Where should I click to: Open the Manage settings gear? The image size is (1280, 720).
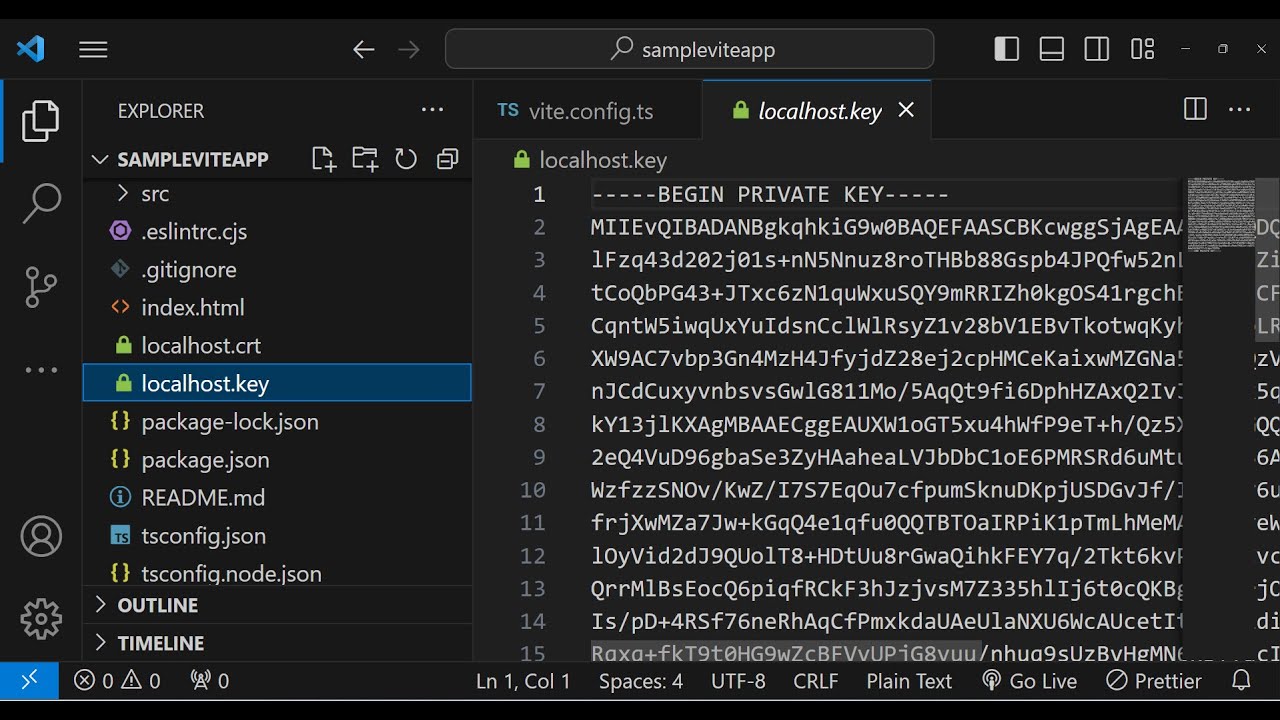point(41,619)
